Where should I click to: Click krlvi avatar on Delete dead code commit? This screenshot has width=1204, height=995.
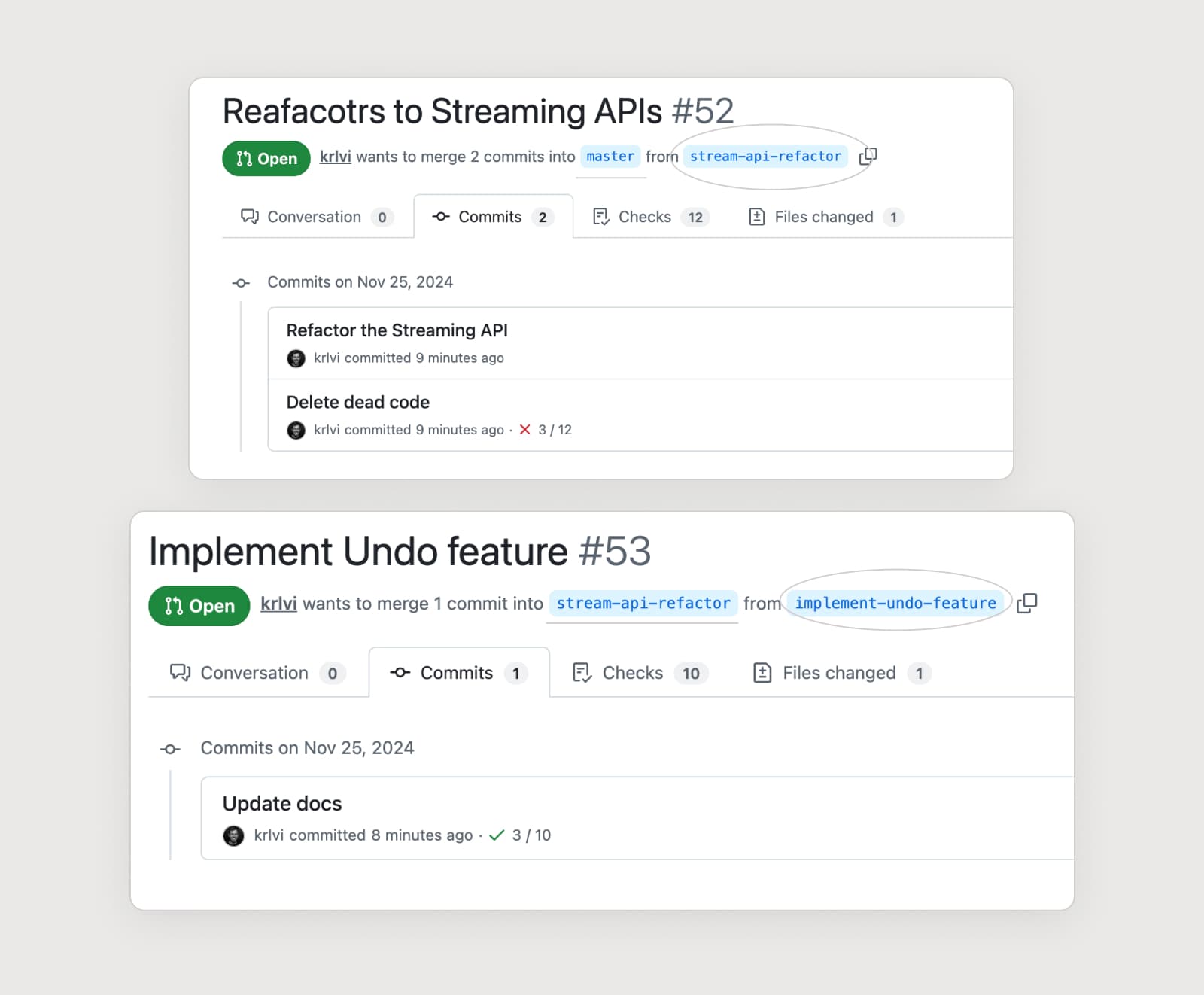coord(296,430)
